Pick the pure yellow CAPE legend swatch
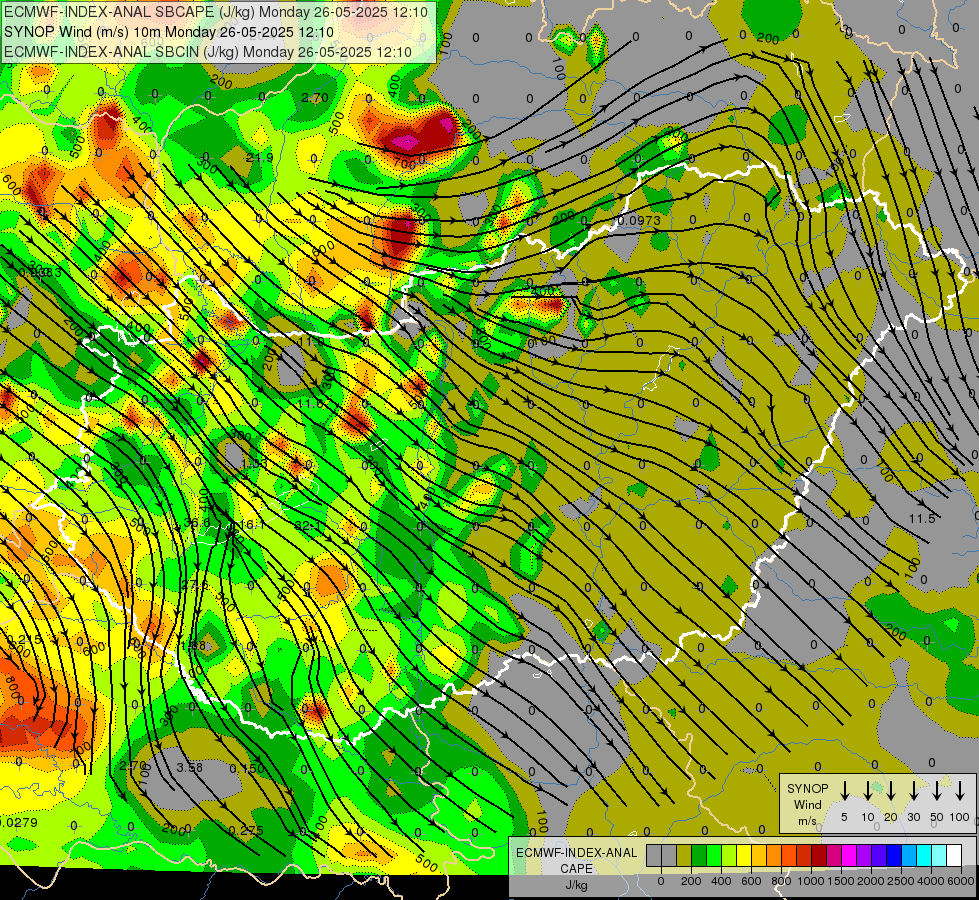The height and width of the screenshot is (900, 979). (x=744, y=856)
